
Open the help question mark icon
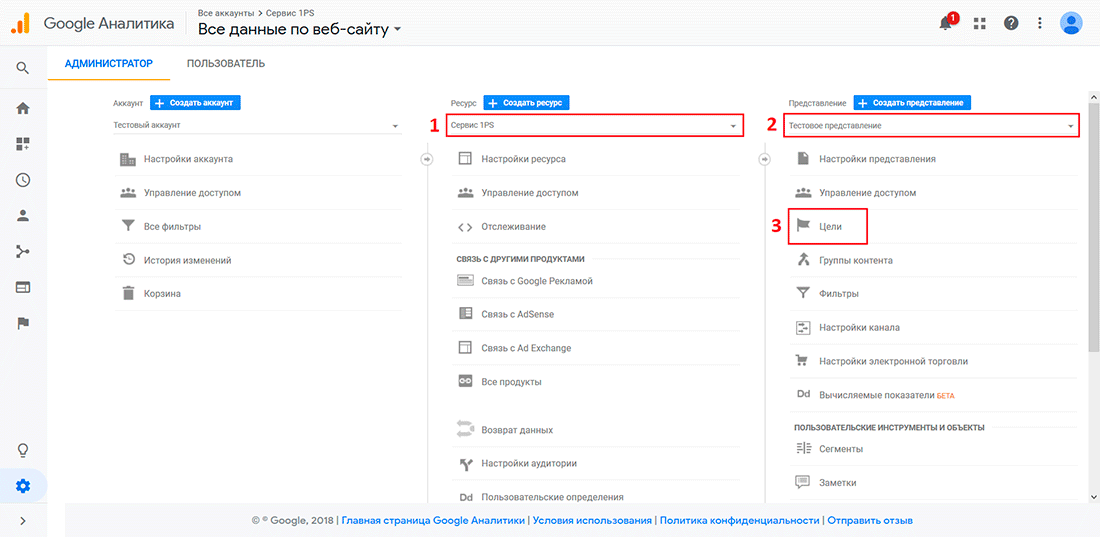pyautogui.click(x=1011, y=23)
